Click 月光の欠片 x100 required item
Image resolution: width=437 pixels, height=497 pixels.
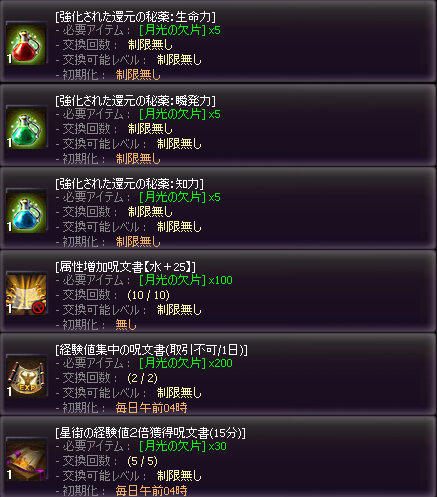coord(186,280)
